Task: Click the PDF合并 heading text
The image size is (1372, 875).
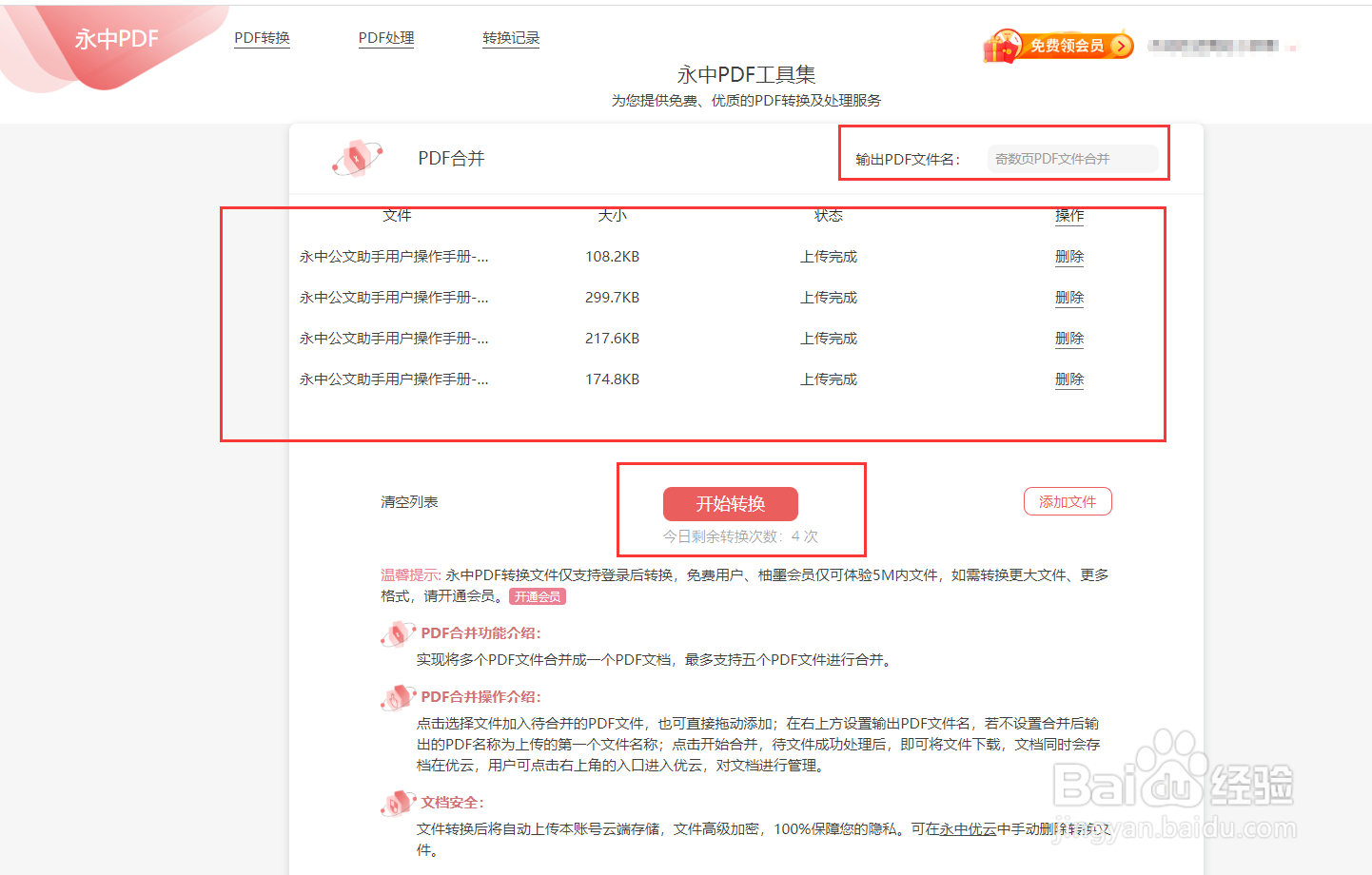Action: 451,159
